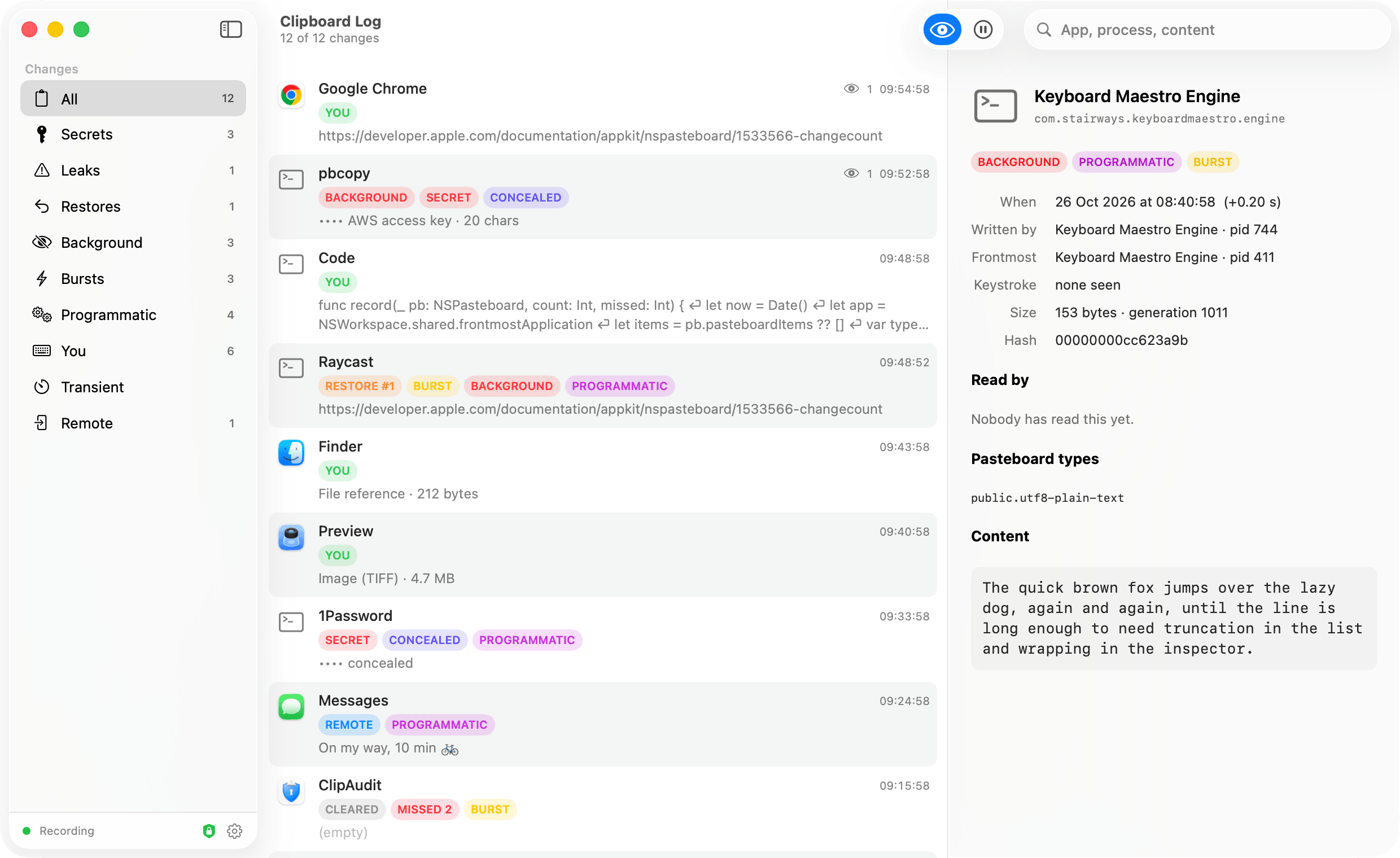Click the Finder app icon
Screen dimensions: 1400x858
(x=291, y=453)
